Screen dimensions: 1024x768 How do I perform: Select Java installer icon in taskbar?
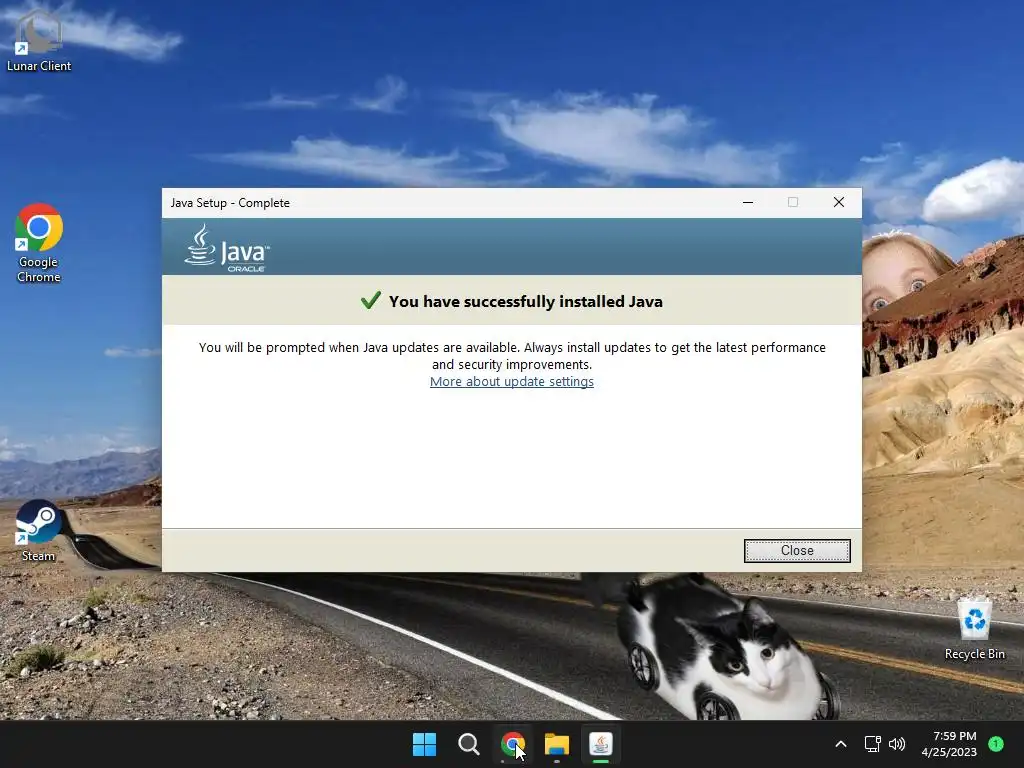600,744
